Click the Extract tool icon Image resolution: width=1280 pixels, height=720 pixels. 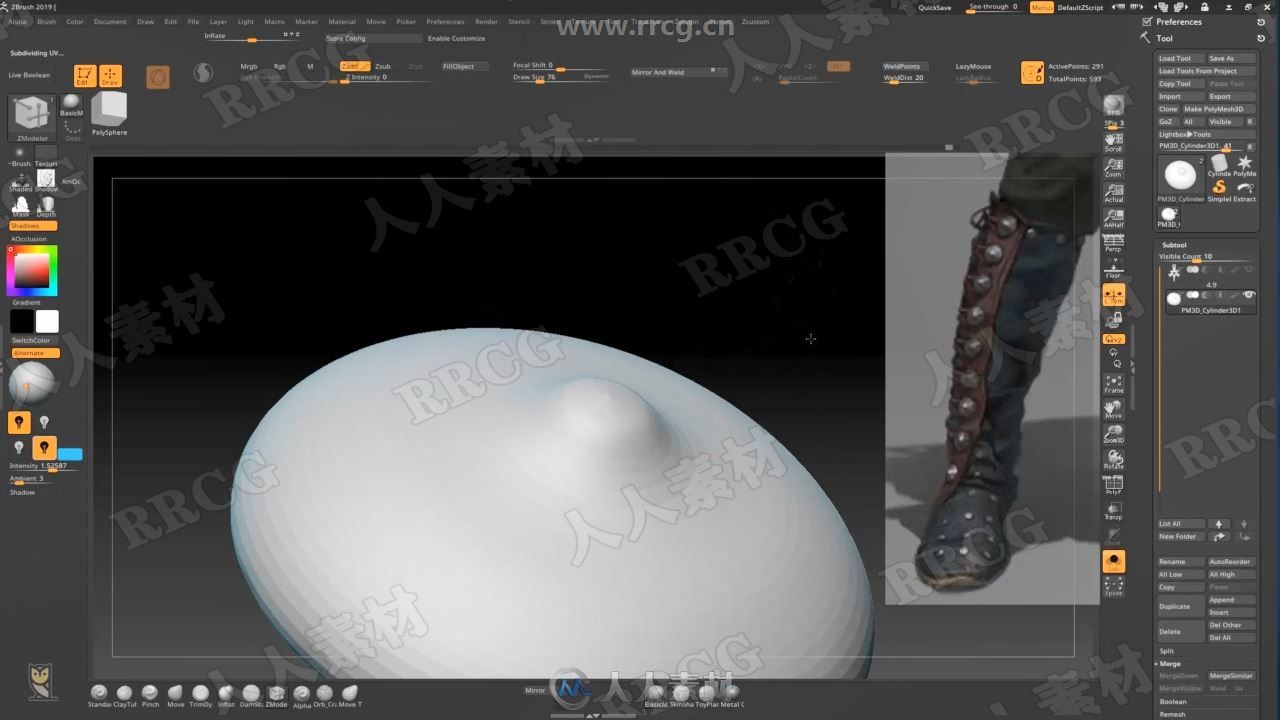[x=1245, y=190]
